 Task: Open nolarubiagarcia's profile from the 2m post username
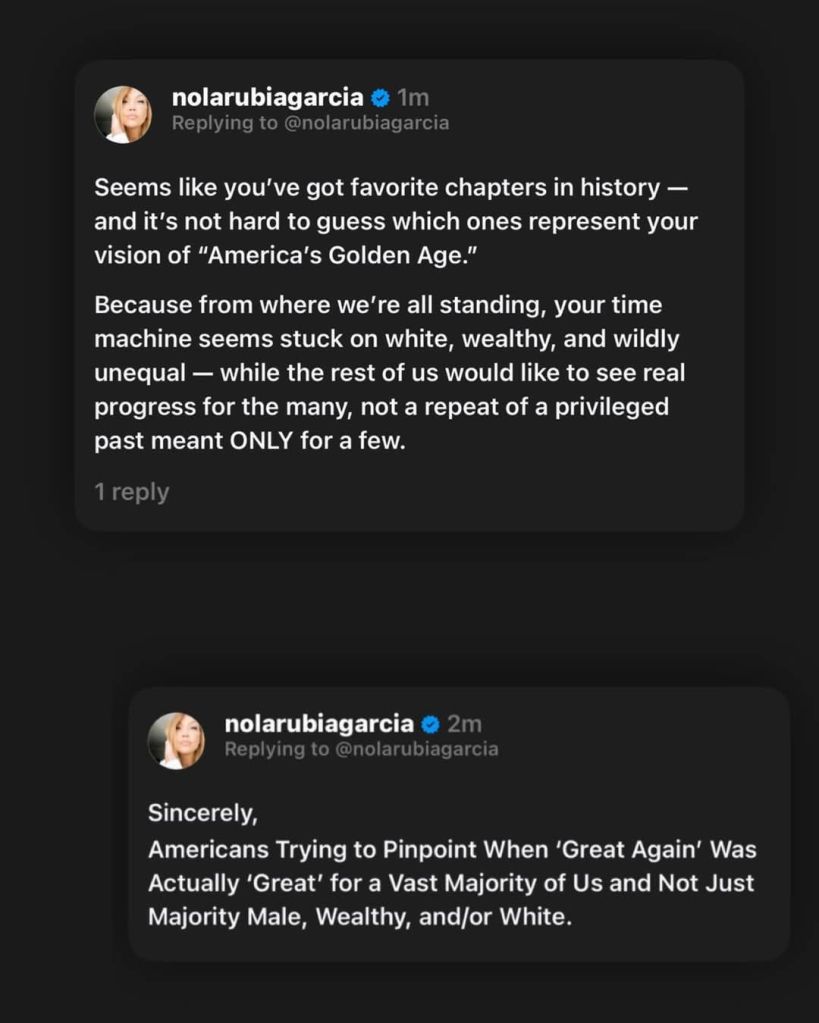[319, 724]
